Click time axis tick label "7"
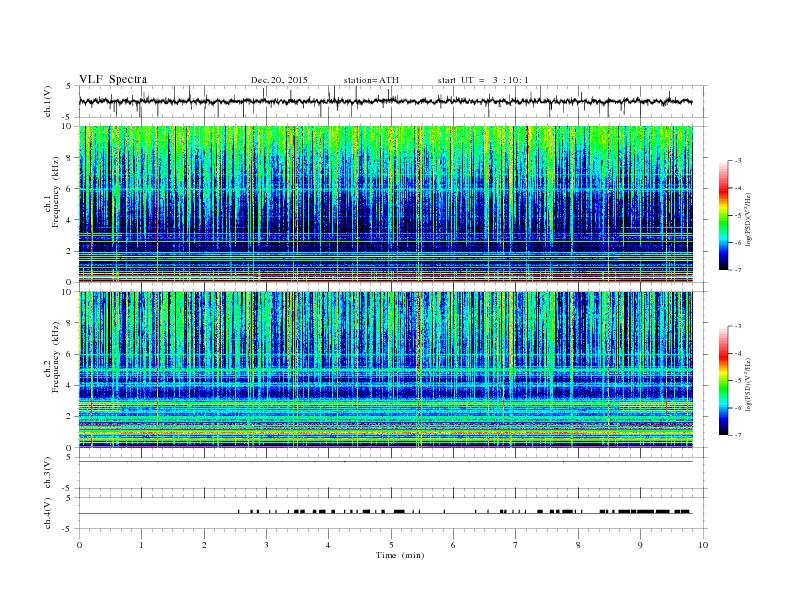The width and height of the screenshot is (792, 612). pyautogui.click(x=516, y=545)
